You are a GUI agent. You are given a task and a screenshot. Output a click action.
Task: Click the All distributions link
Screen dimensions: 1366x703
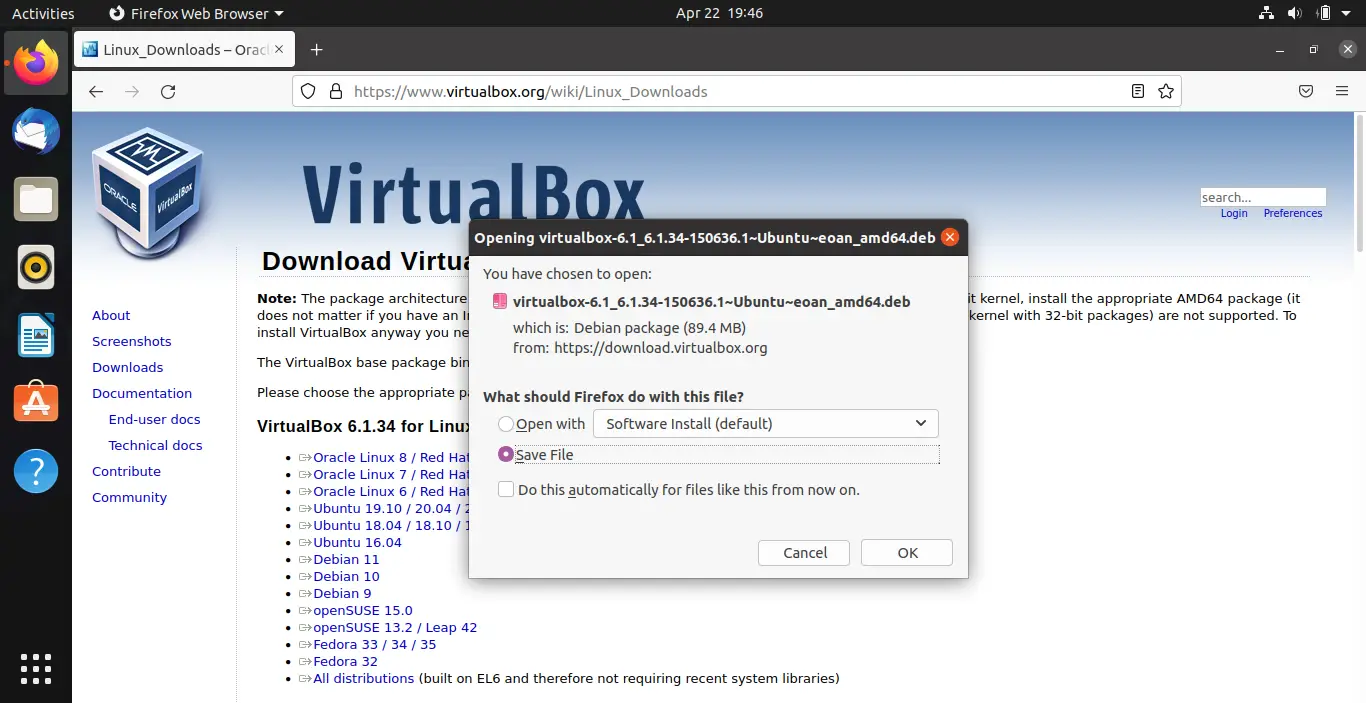click(363, 678)
